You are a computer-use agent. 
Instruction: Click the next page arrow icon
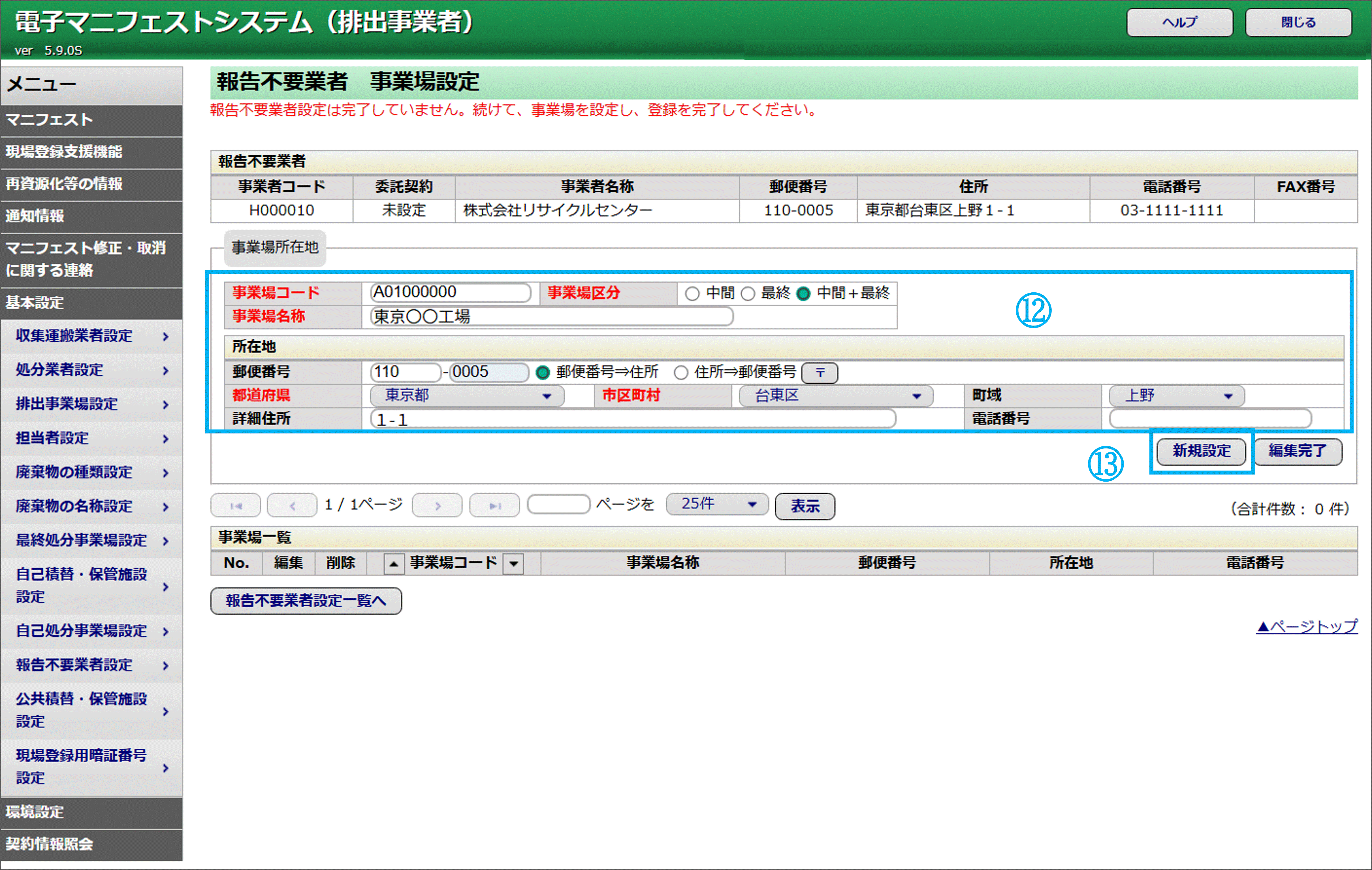[437, 506]
